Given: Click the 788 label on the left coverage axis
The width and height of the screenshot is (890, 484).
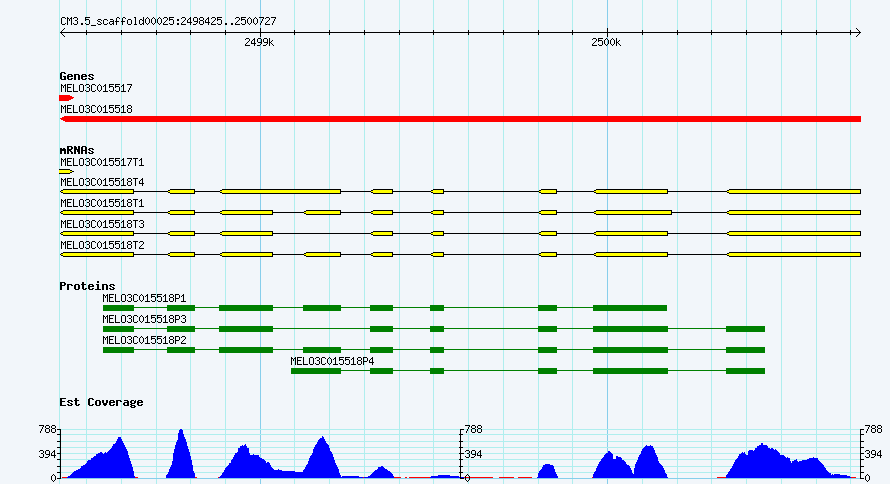Looking at the screenshot, I should coord(48,430).
